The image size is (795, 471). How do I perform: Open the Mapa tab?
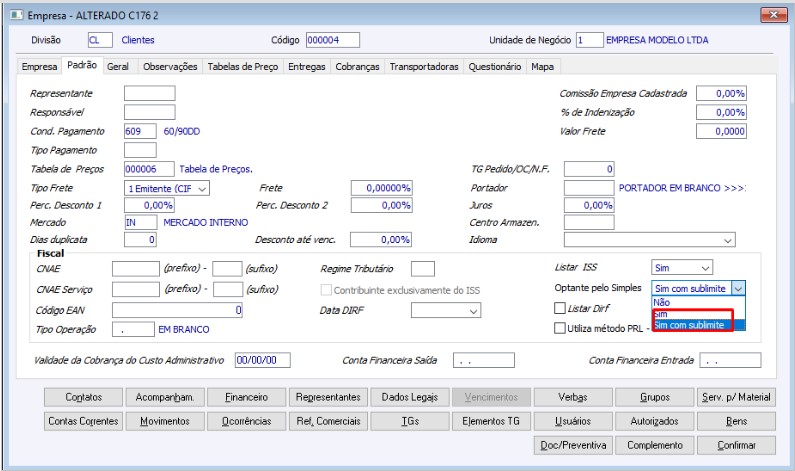click(543, 66)
